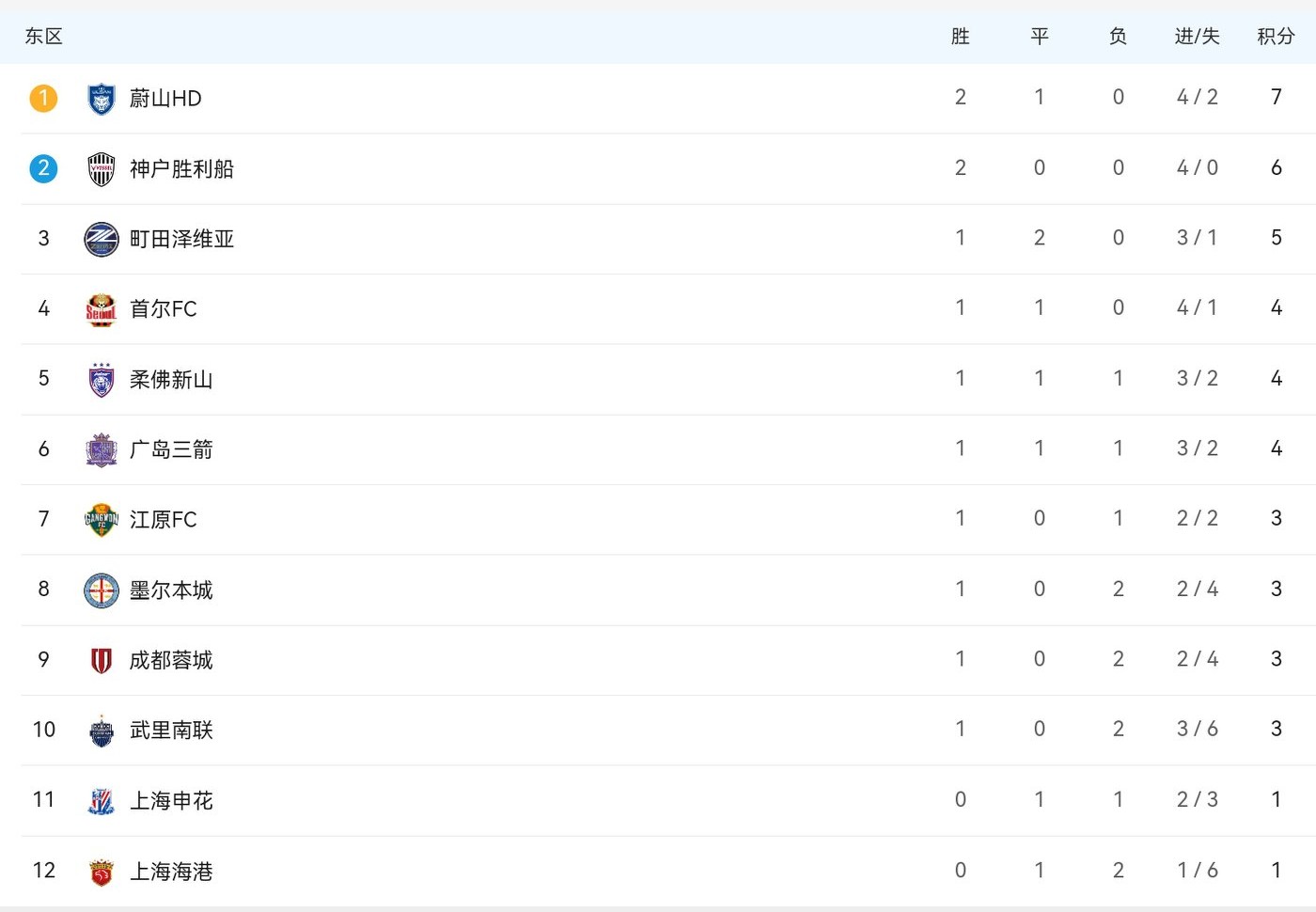Image resolution: width=1316 pixels, height=912 pixels.
Task: Select the 东区 header label
Action: point(43,37)
